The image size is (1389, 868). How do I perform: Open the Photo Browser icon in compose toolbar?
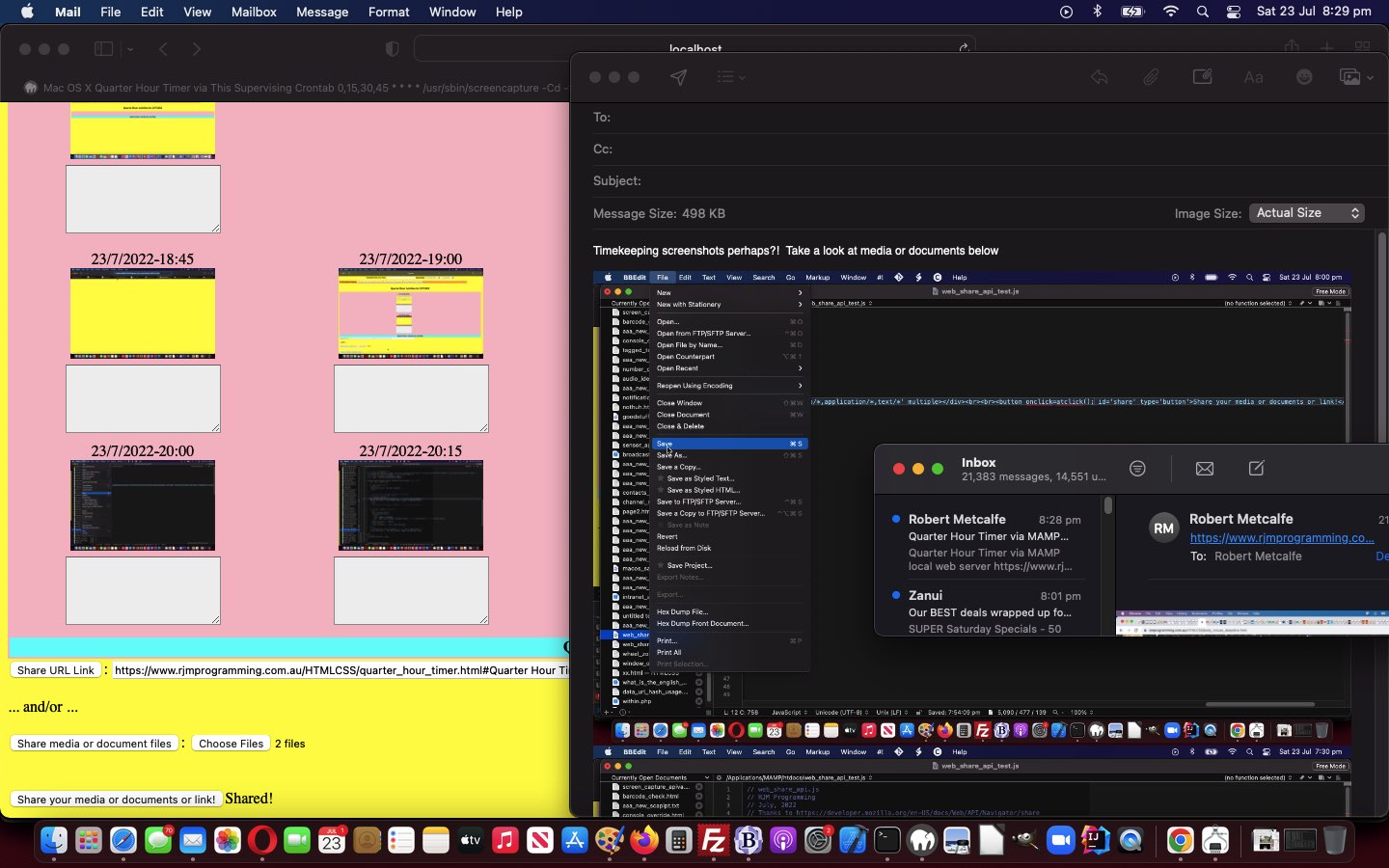(1349, 77)
